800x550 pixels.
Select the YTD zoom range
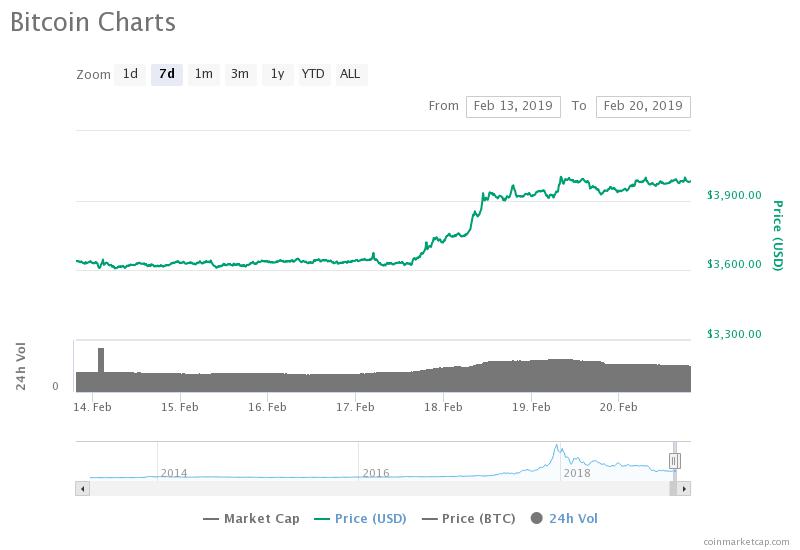tap(313, 74)
